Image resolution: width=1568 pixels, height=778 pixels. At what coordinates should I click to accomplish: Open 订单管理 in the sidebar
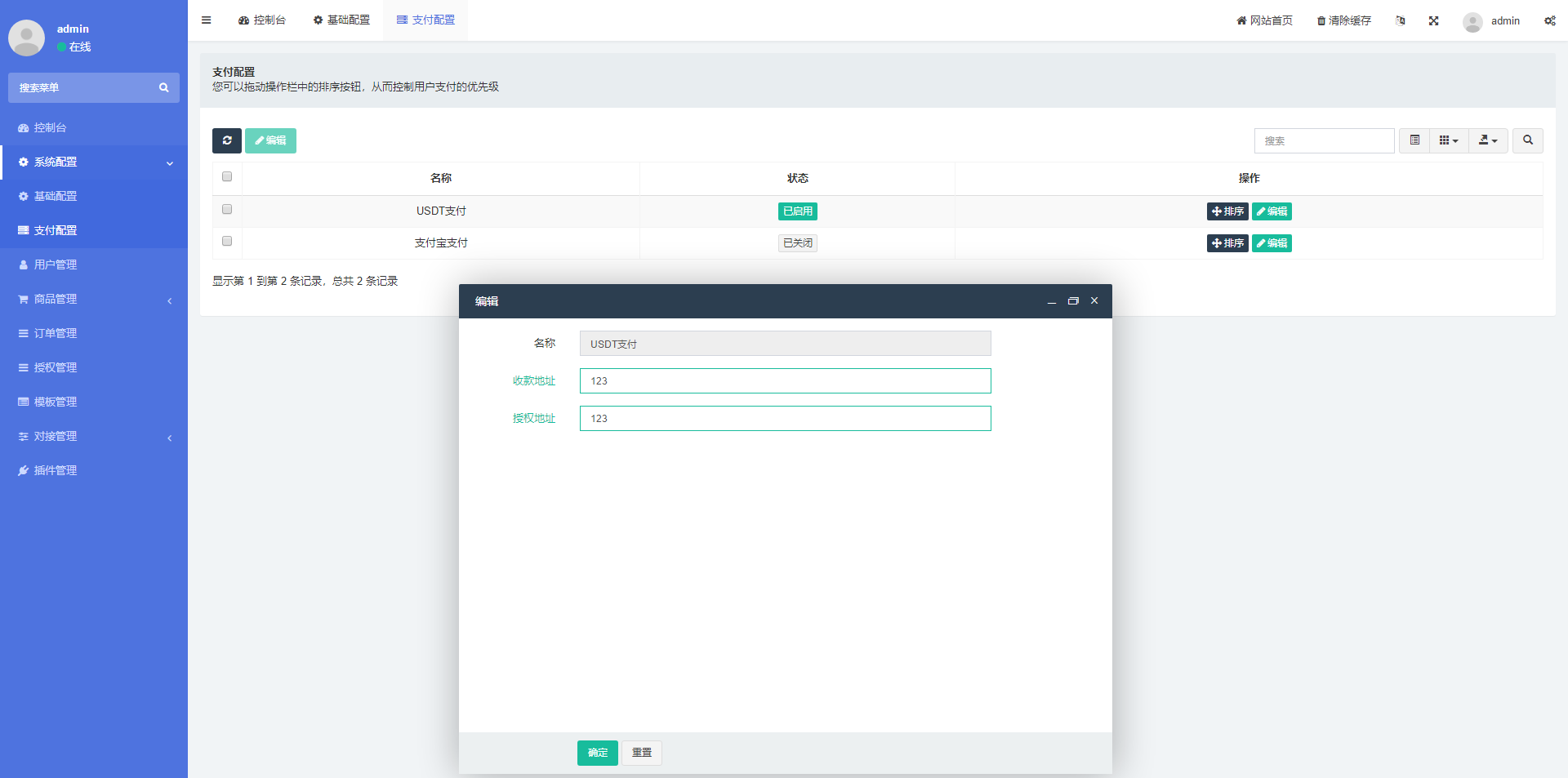coord(94,333)
